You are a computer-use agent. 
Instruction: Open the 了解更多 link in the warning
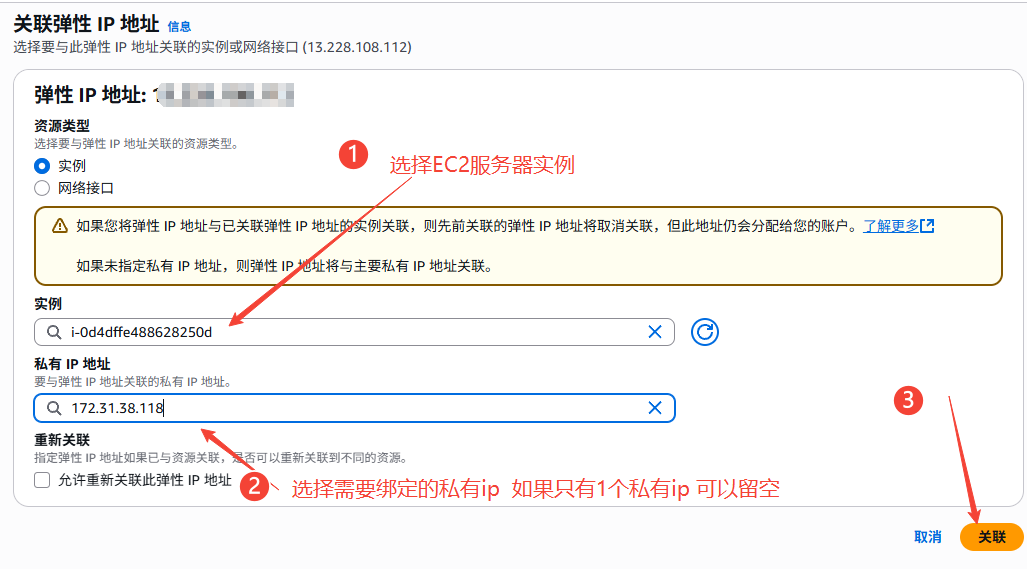coord(891,226)
